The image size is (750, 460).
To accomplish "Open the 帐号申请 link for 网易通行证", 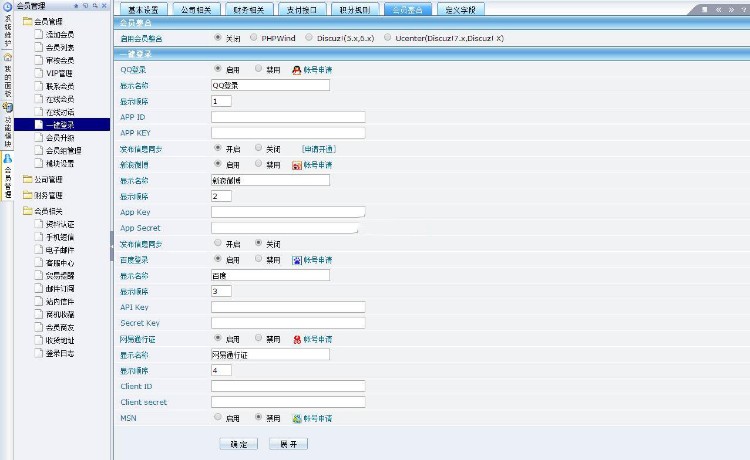I will tap(318, 340).
